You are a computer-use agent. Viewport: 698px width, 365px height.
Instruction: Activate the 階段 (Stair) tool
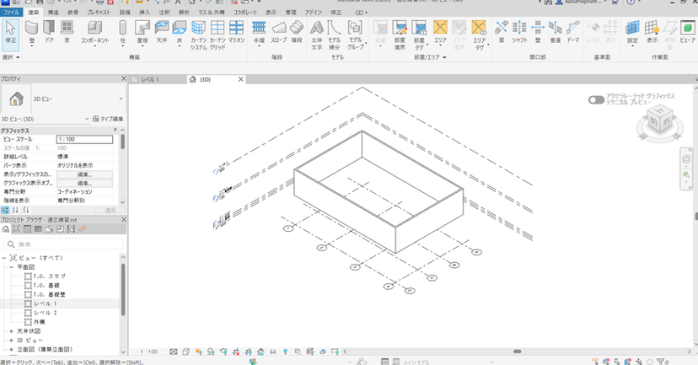click(297, 32)
